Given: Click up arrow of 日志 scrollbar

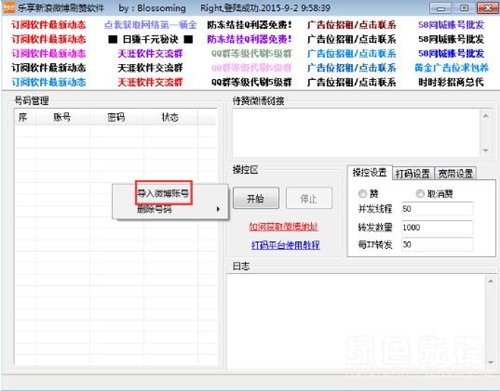Looking at the screenshot, I should [491, 281].
